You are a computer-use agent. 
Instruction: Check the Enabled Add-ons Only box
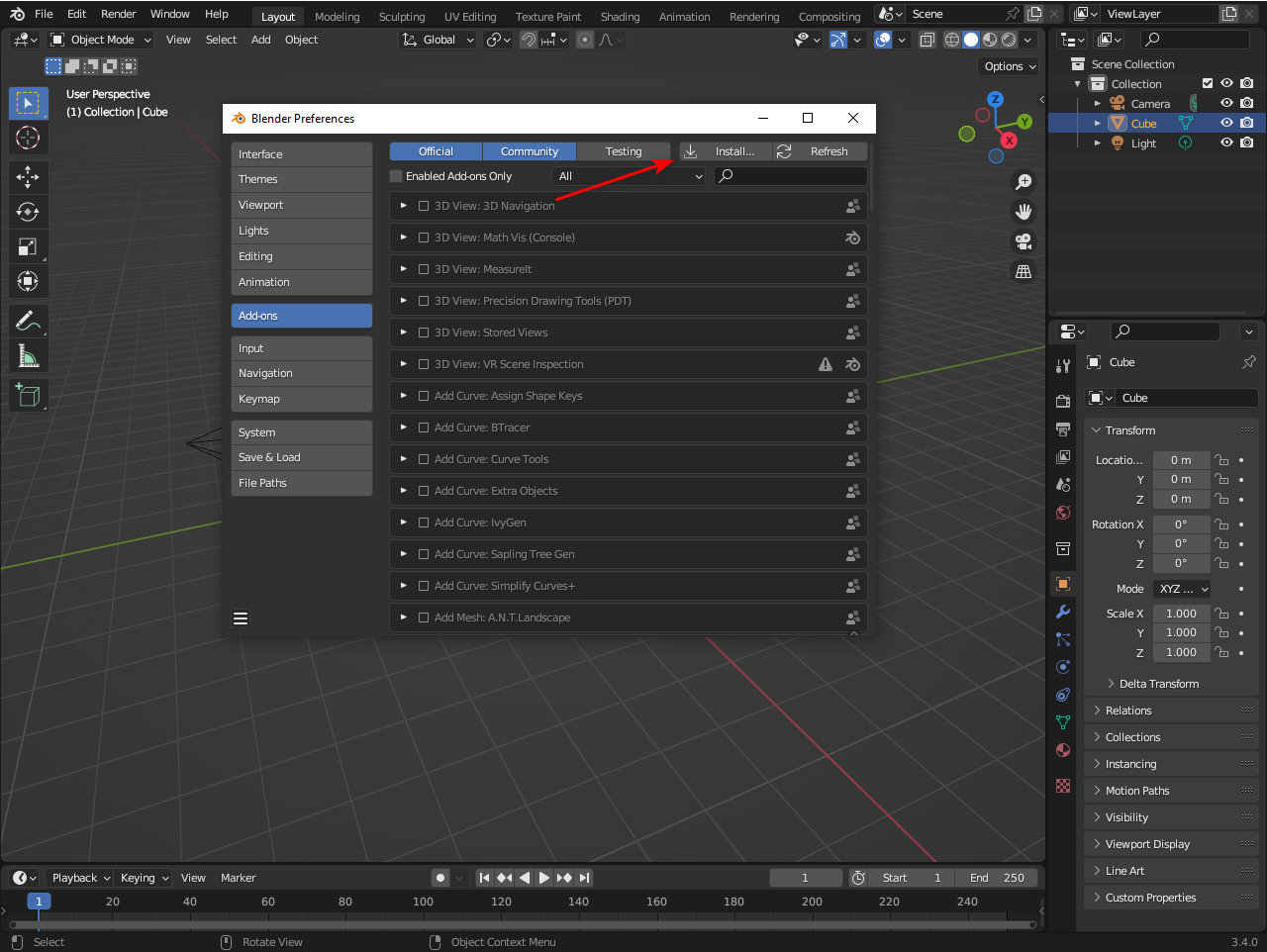pyautogui.click(x=397, y=176)
